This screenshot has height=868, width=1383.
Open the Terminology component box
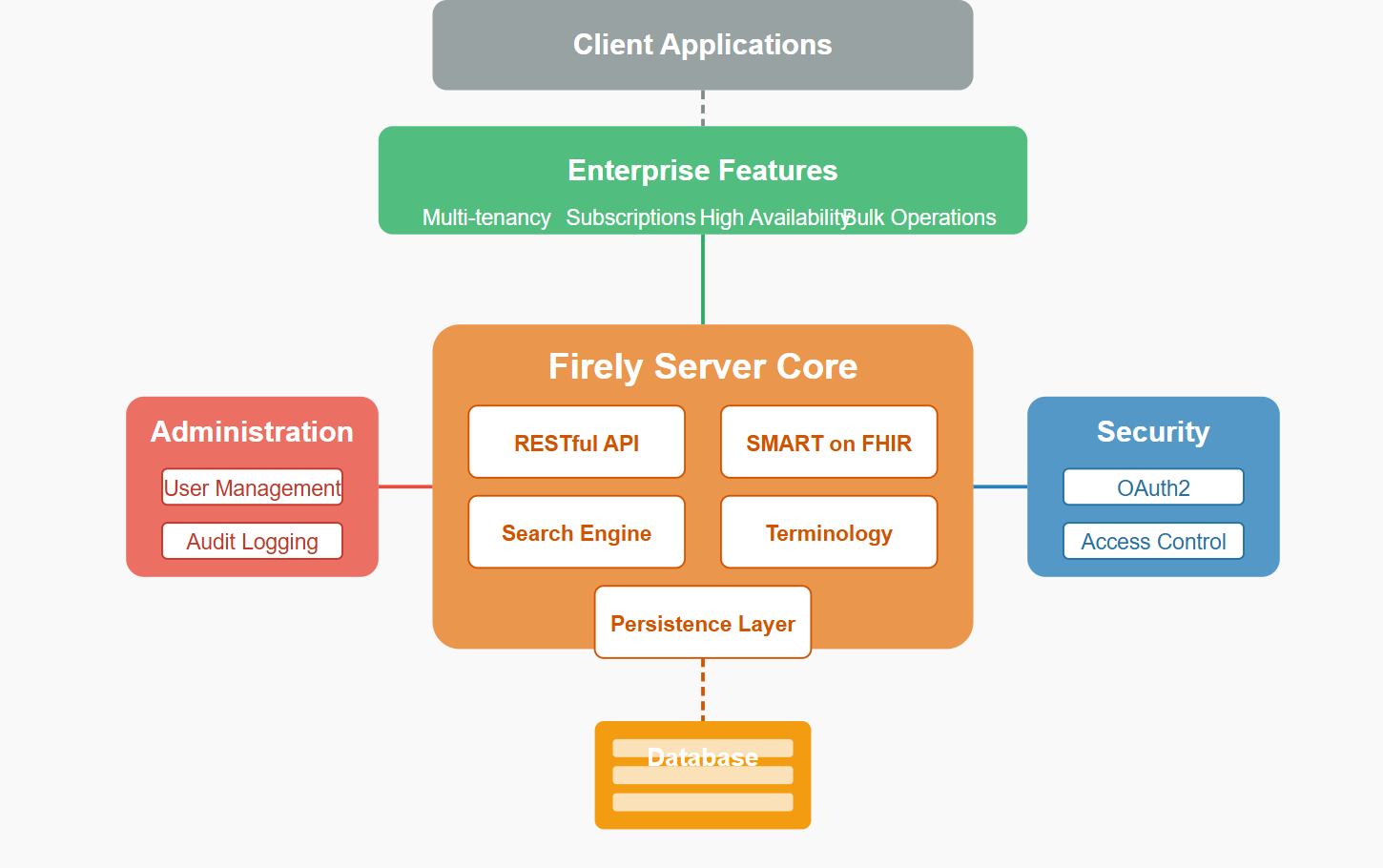click(x=829, y=532)
